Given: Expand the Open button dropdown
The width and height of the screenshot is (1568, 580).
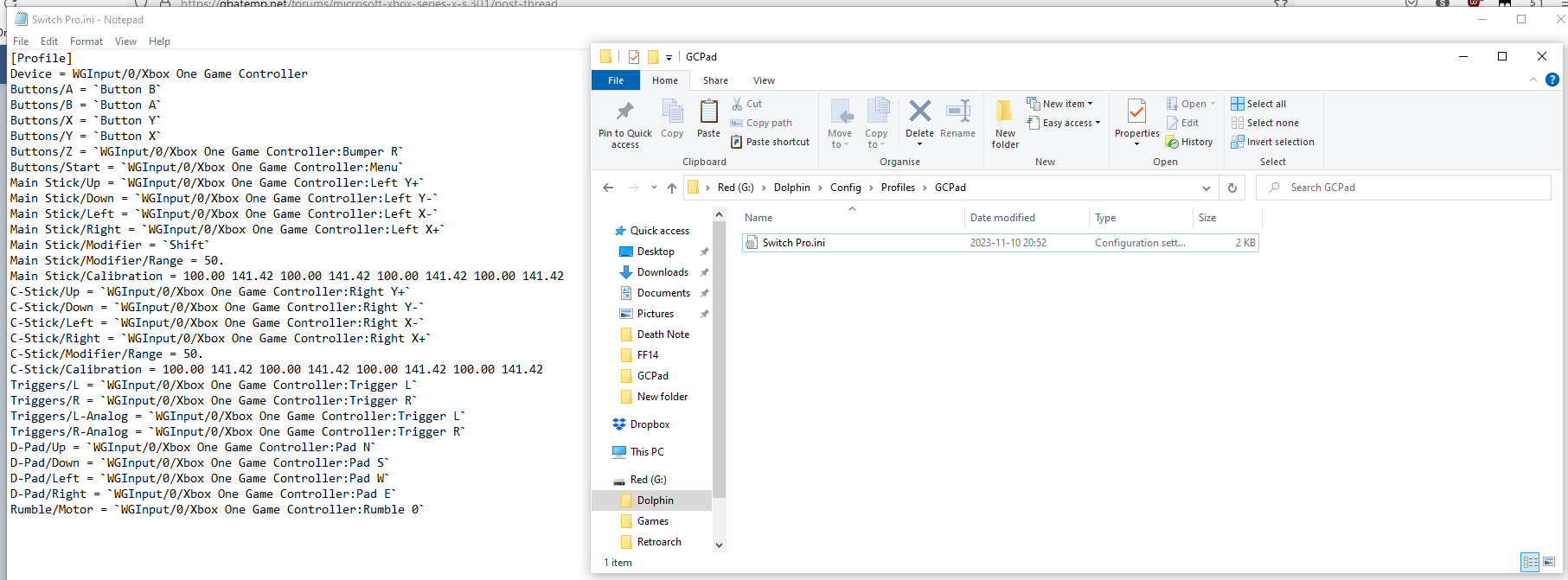Looking at the screenshot, I should (x=1213, y=104).
